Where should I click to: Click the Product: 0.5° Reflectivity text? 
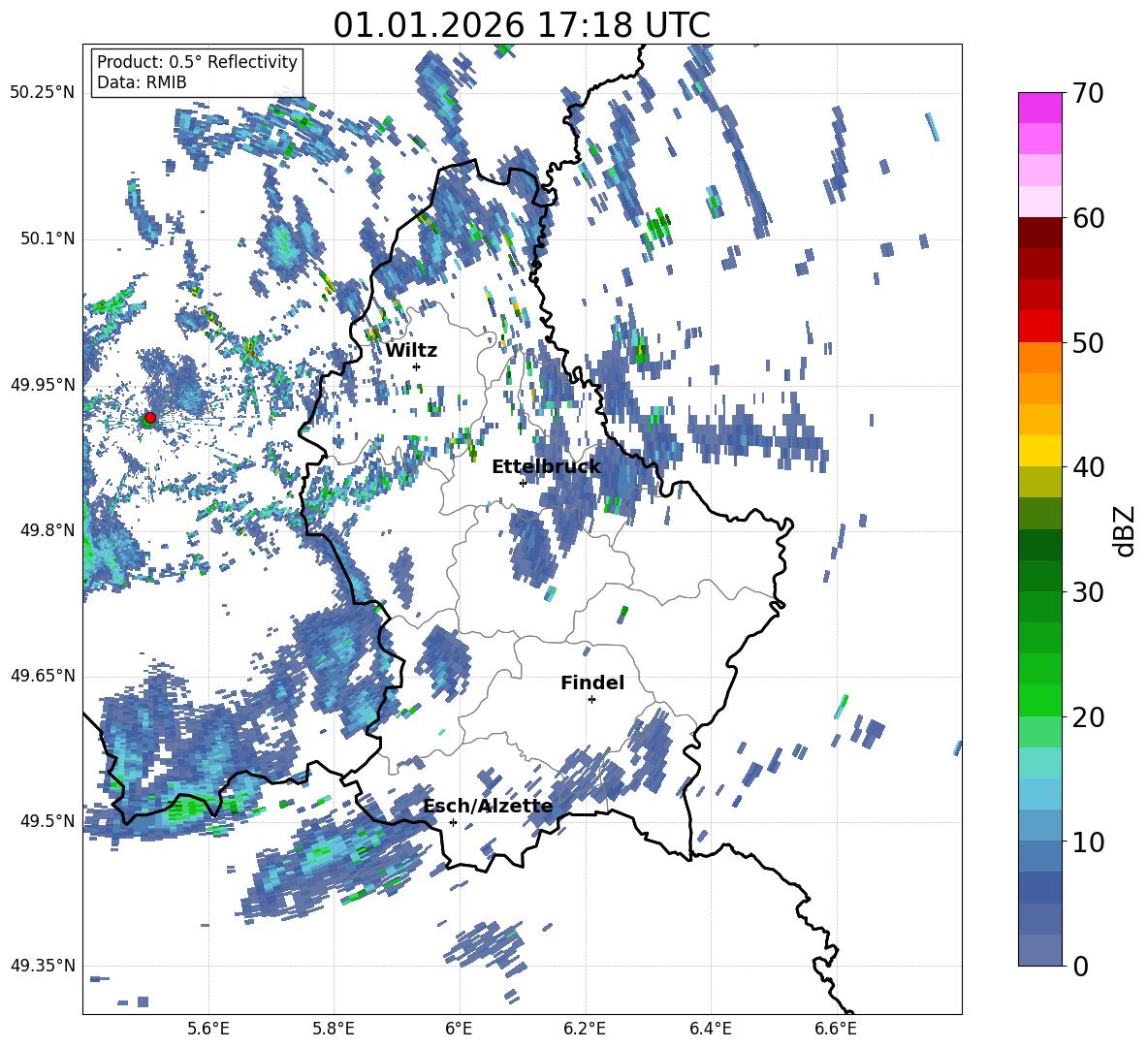click(197, 62)
